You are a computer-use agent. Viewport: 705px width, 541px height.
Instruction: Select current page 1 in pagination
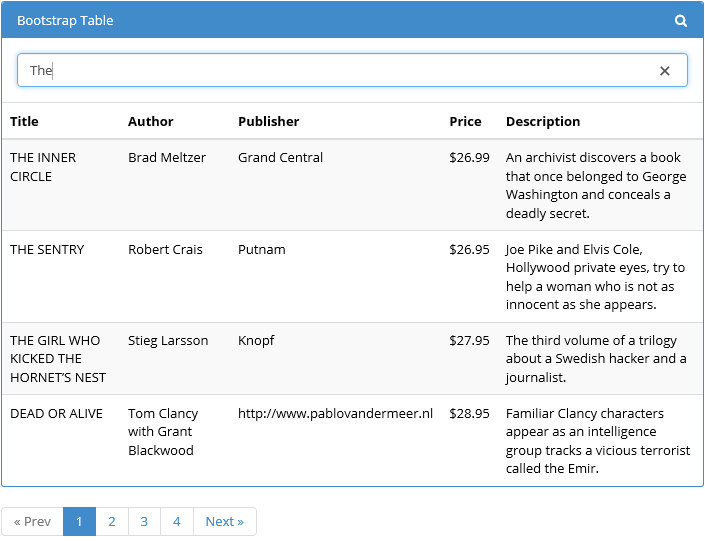point(79,521)
